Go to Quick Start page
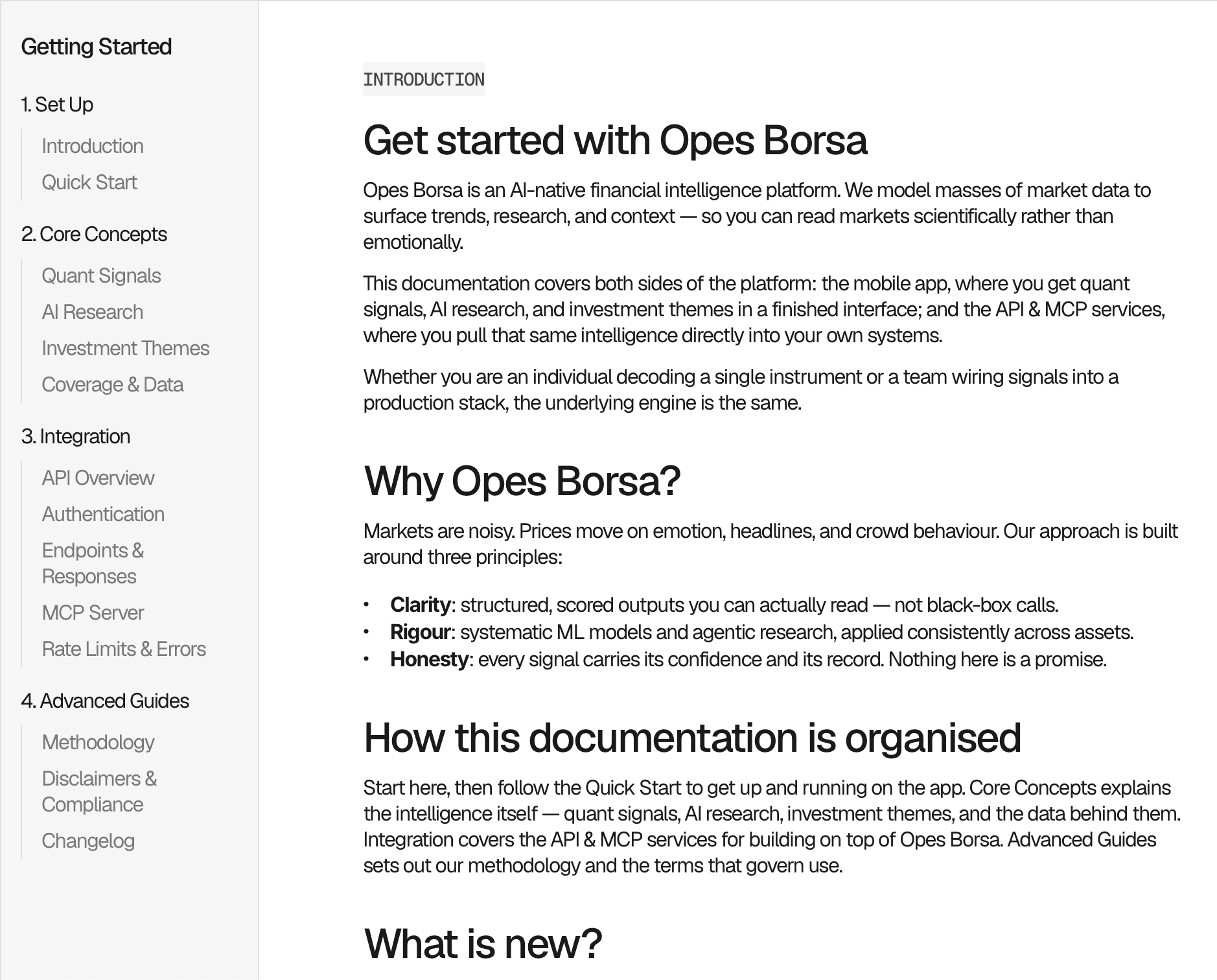The width and height of the screenshot is (1217, 980). 89,183
